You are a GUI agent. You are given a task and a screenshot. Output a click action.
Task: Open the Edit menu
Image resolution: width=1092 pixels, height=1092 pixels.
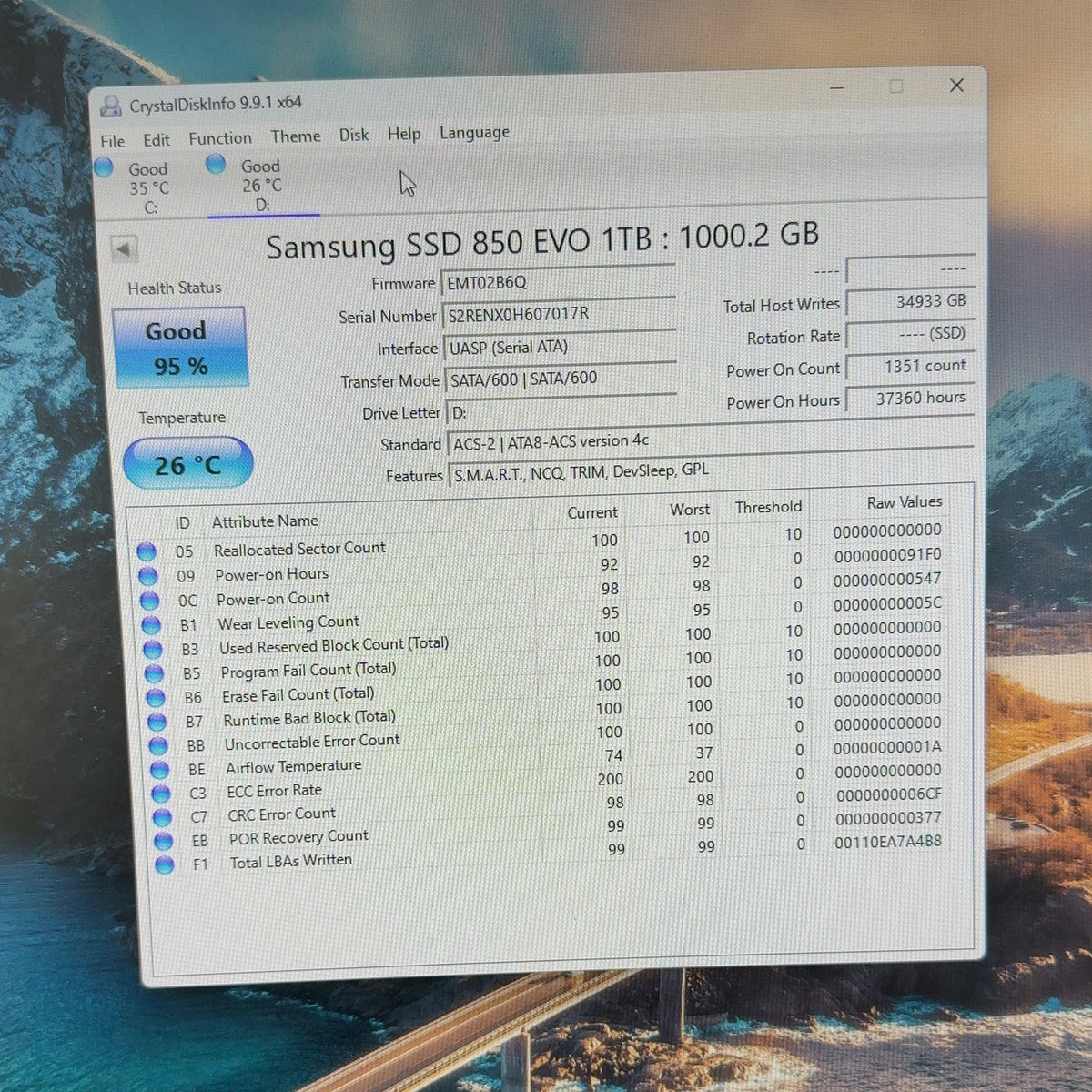157,140
